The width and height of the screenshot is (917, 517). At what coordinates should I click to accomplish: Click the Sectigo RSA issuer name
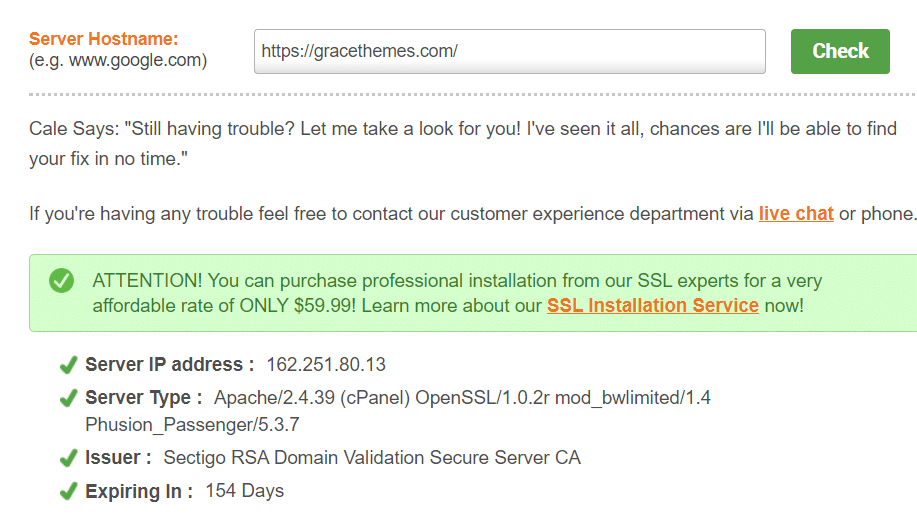click(372, 458)
